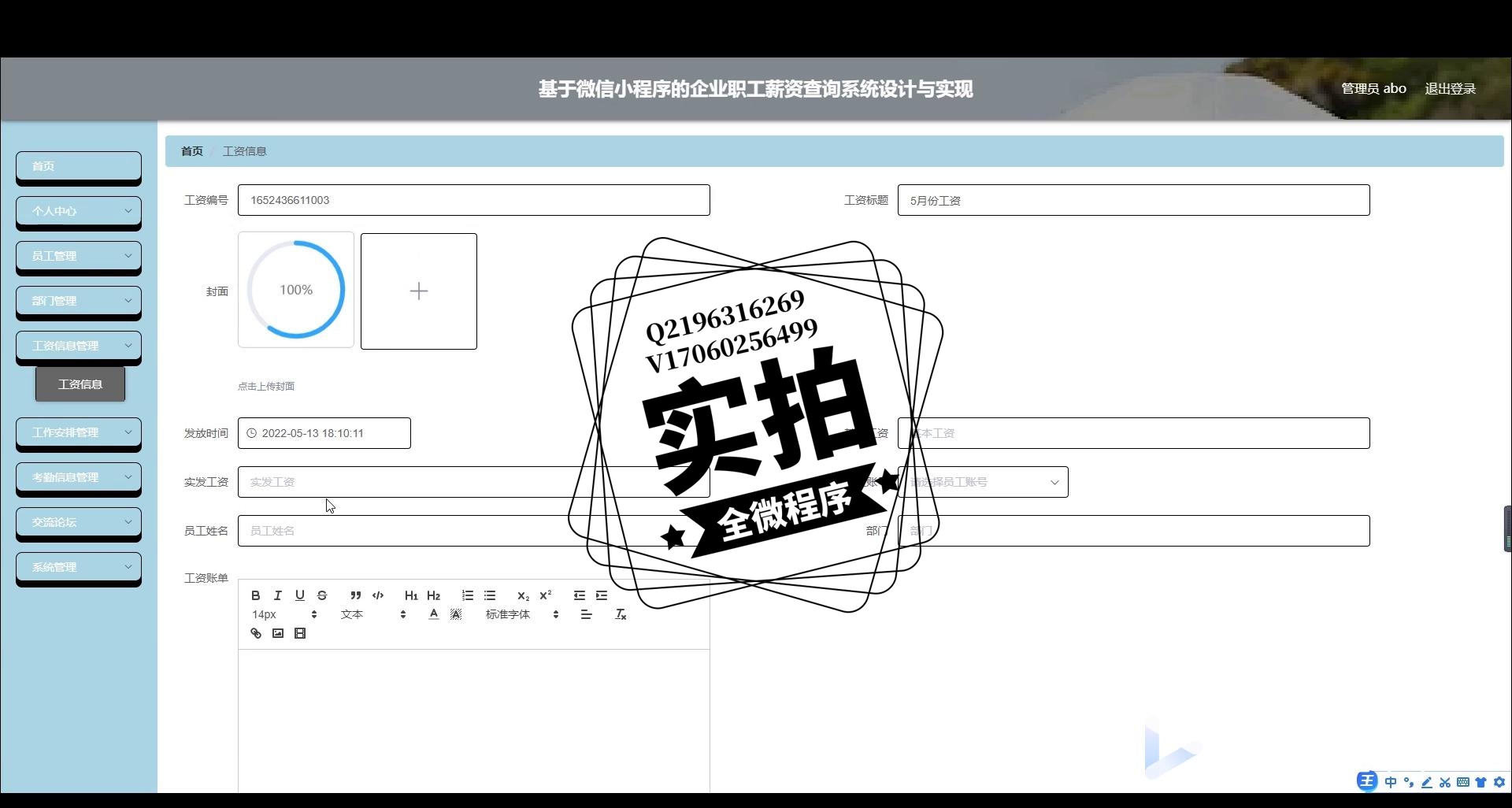Viewport: 1512px width, 808px height.
Task: Toggle strikethrough formatting
Action: pos(321,595)
